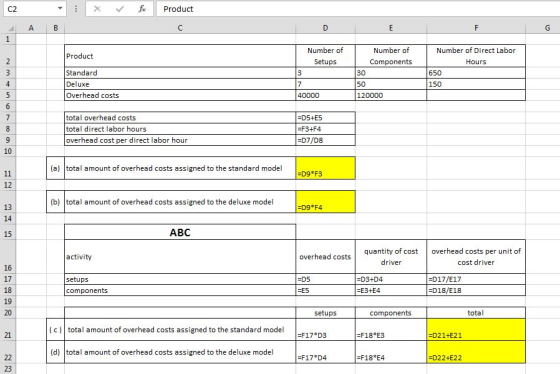Click the Enter checkmark formula bar icon
The width and height of the screenshot is (560, 374).
(x=120, y=9)
